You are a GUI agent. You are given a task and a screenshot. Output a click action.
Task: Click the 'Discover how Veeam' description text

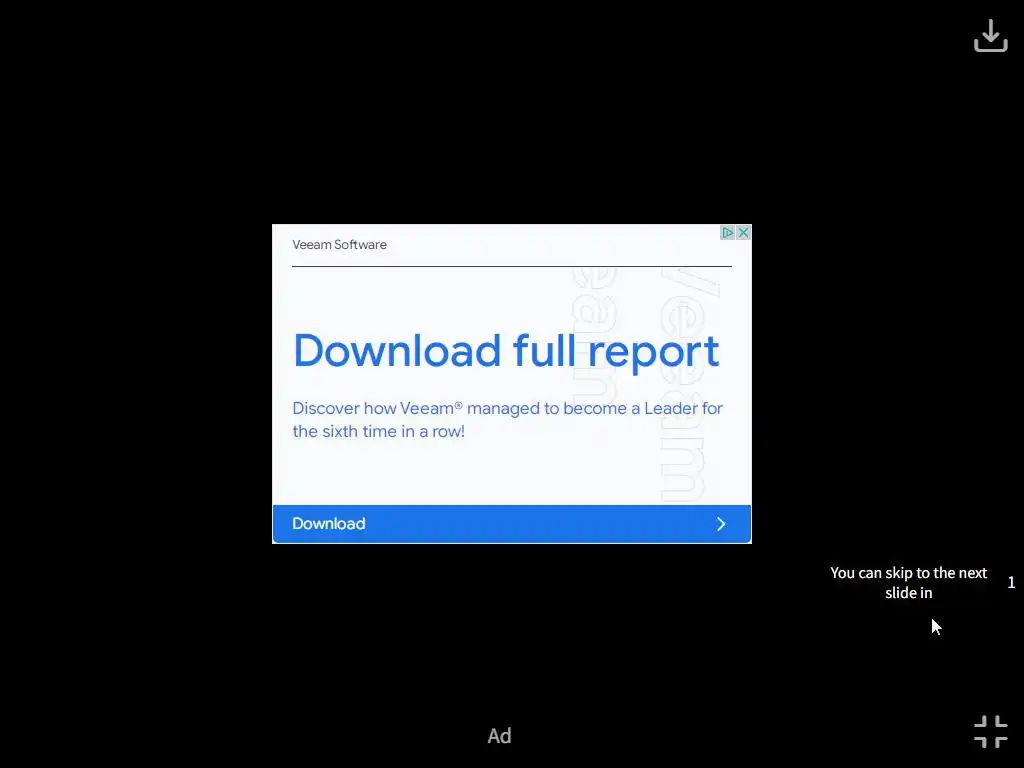click(507, 420)
